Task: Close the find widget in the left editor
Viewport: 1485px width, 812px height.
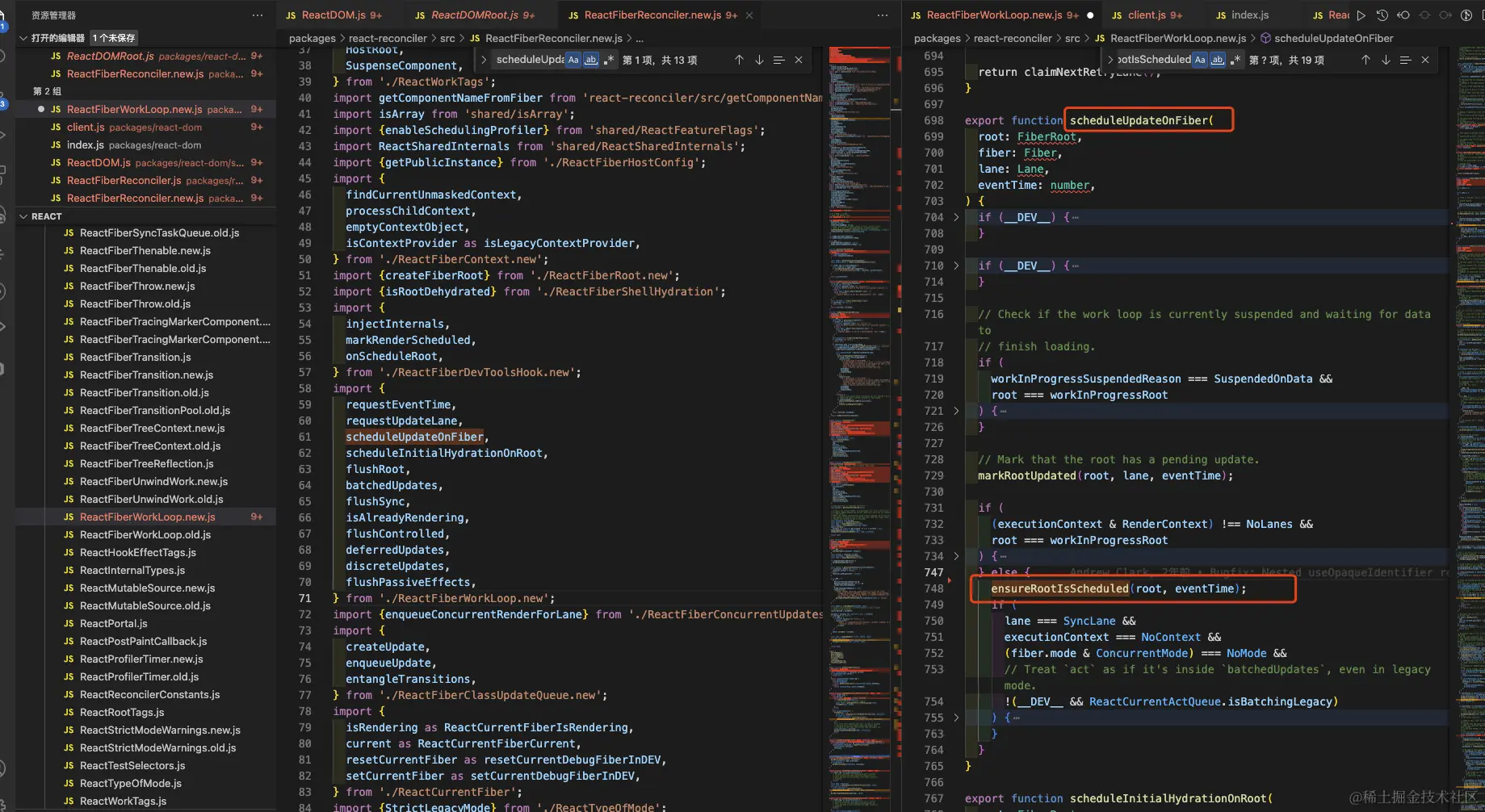Action: click(x=799, y=60)
